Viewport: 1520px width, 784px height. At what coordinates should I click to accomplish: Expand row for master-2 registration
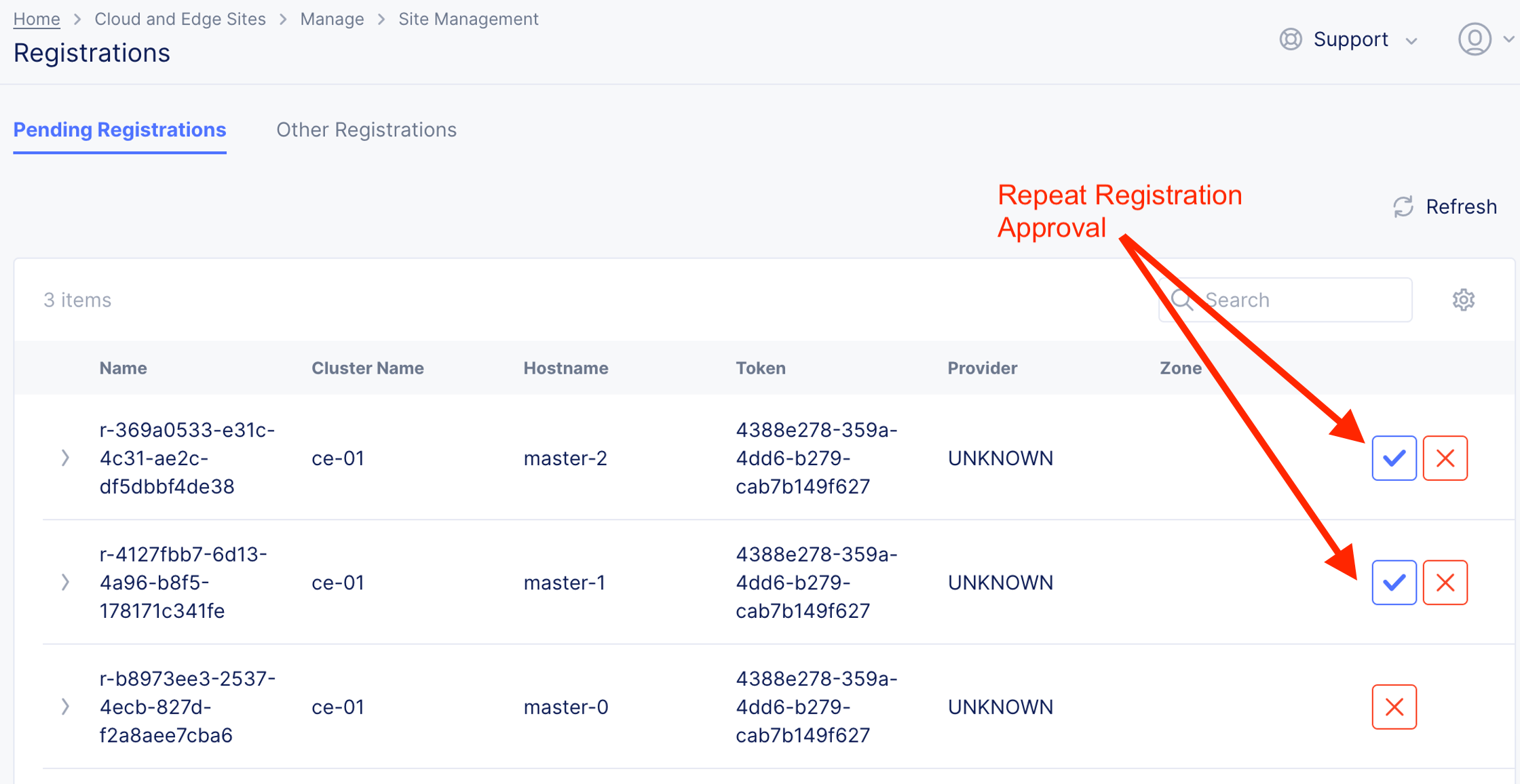(65, 458)
